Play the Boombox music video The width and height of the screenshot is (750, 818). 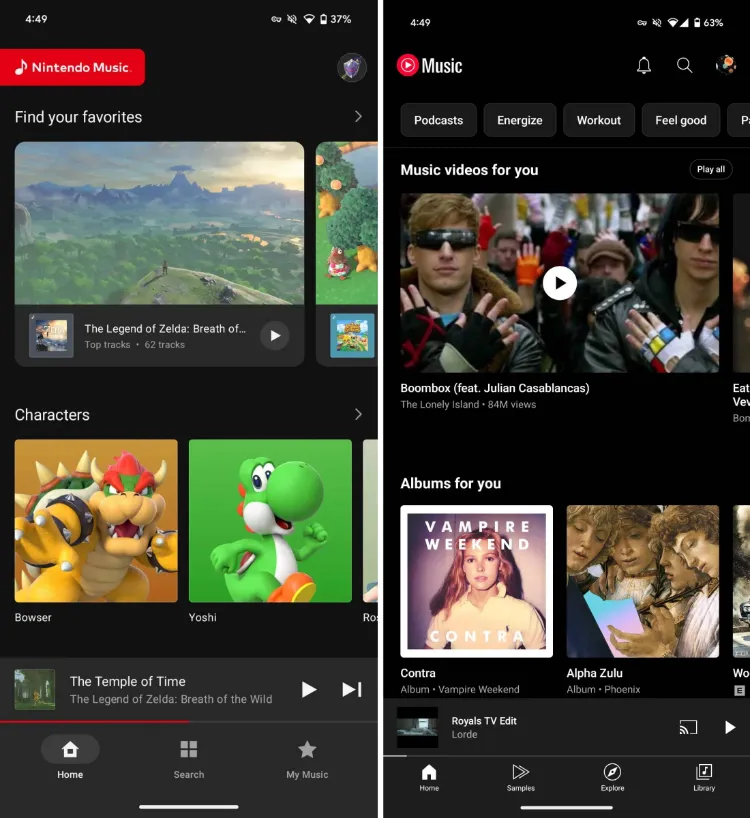(x=560, y=283)
